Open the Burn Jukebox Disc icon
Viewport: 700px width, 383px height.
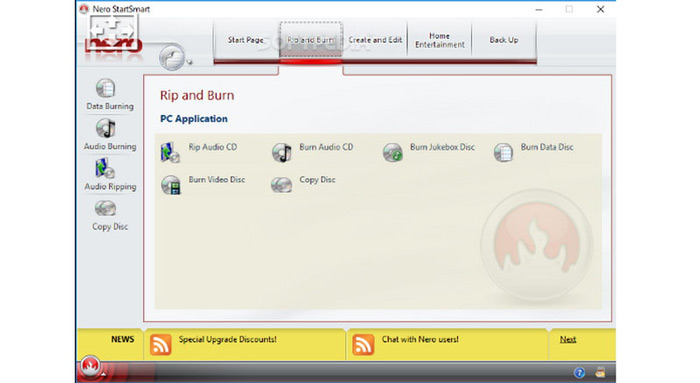click(x=392, y=153)
